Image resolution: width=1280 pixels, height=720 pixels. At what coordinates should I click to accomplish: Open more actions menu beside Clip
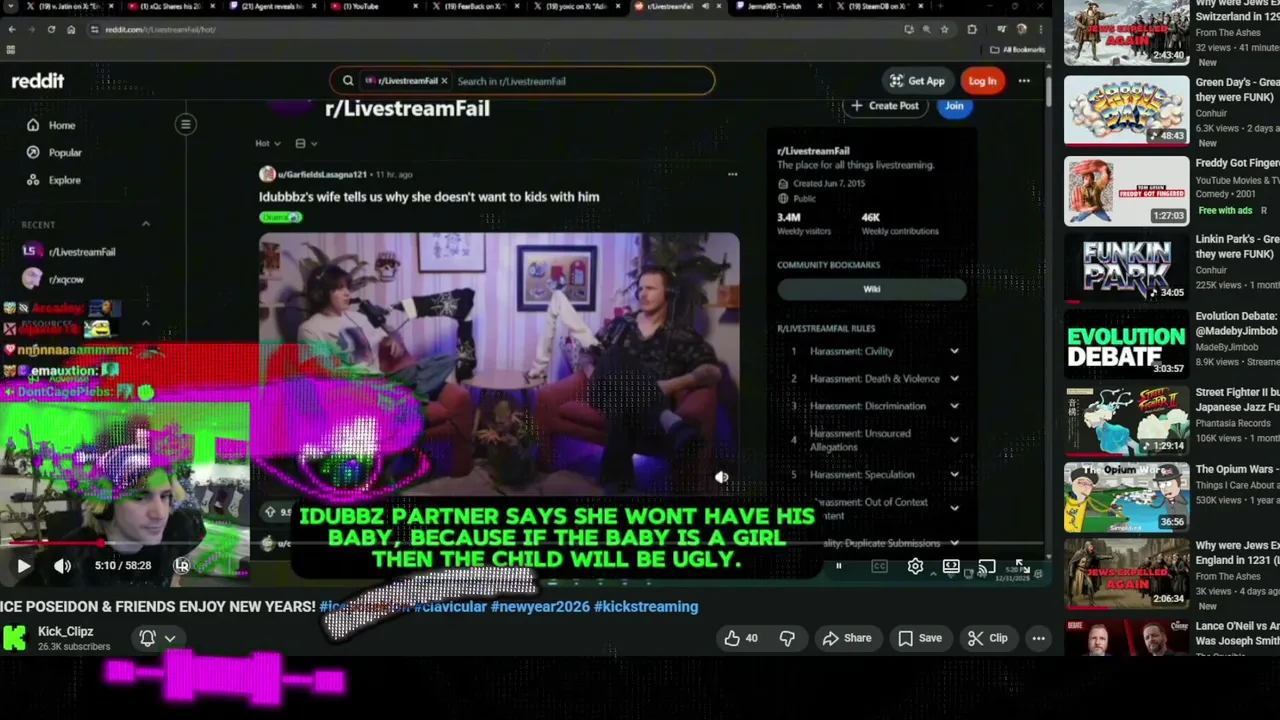click(1039, 638)
